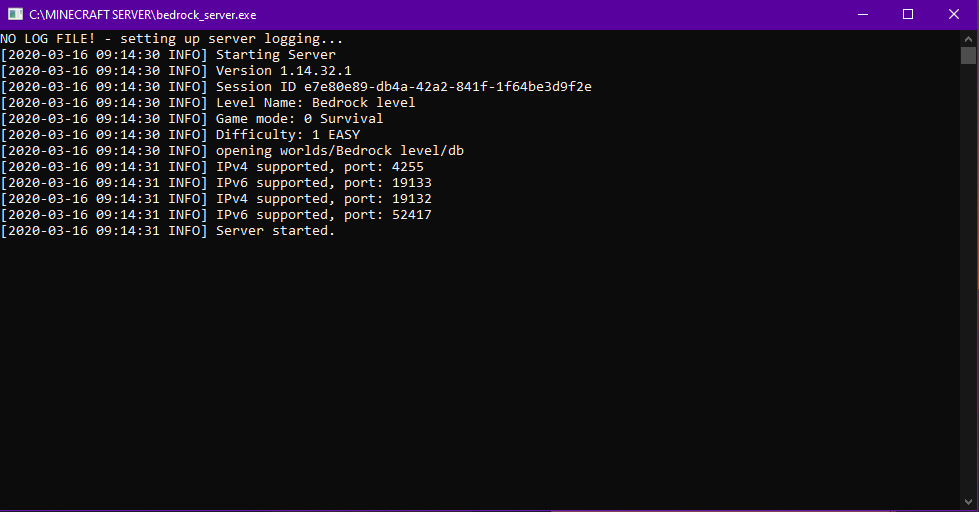Open the console window system menu icon
Image resolution: width=979 pixels, height=512 pixels.
click(x=15, y=14)
